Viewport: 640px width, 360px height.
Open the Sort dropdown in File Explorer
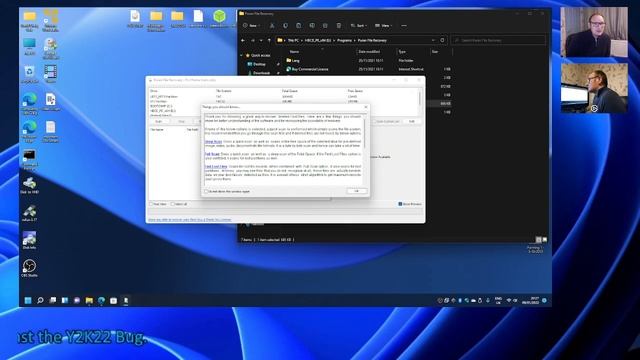coord(359,25)
